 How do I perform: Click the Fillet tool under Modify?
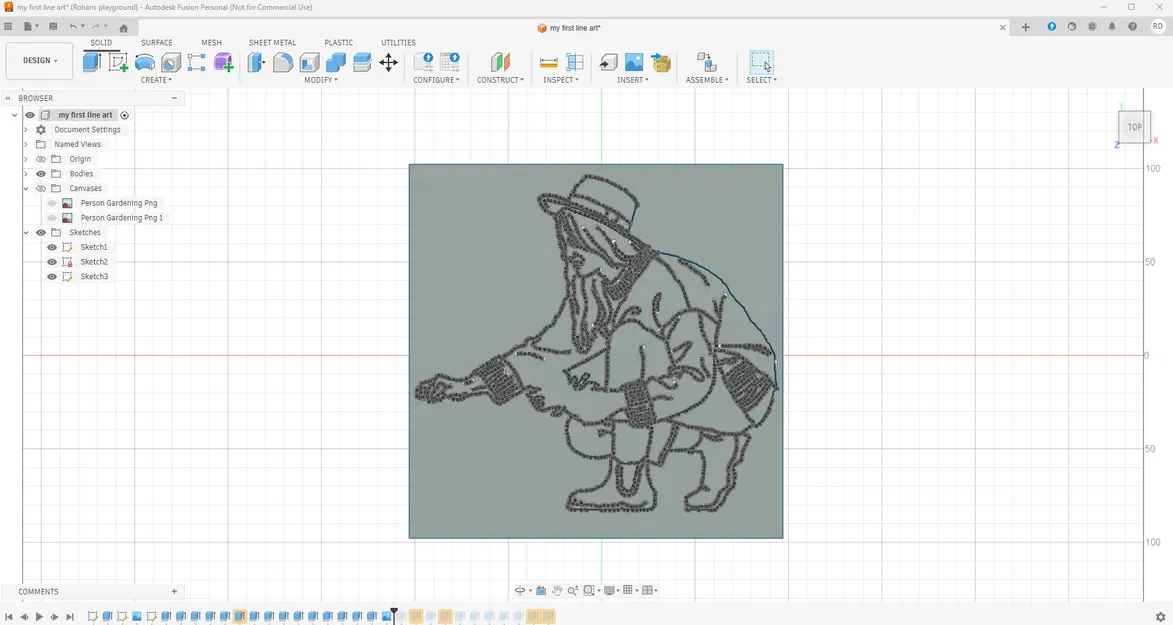click(283, 62)
